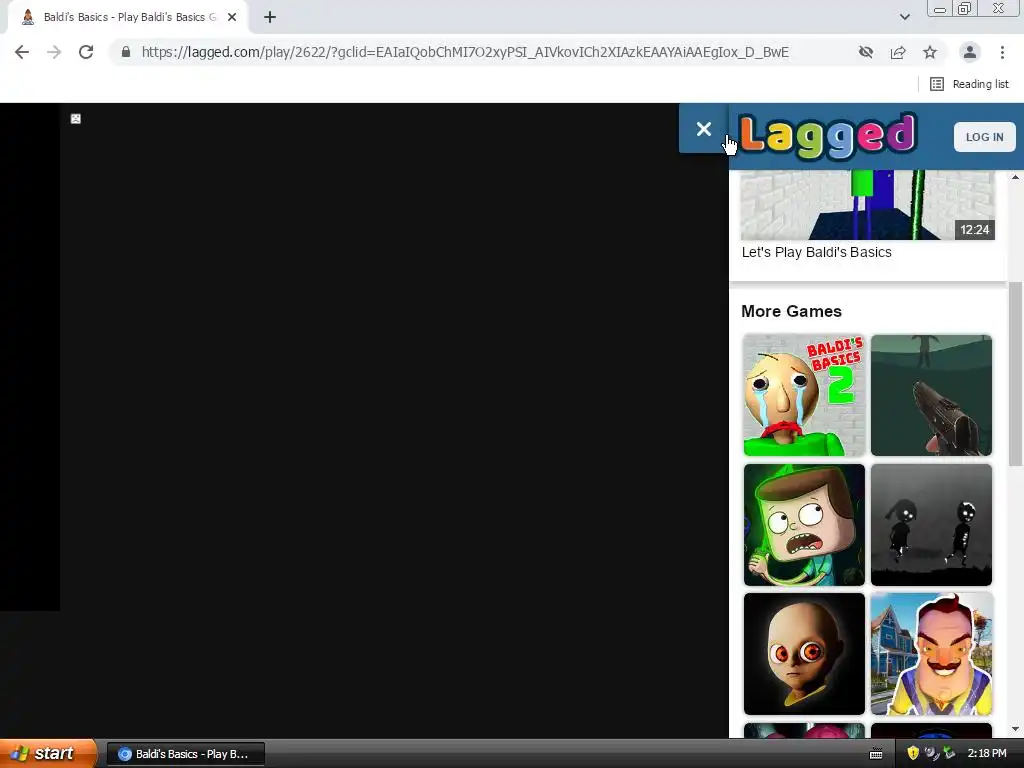Click the 12:24 video duration badge
The image size is (1024, 768).
coord(974,229)
